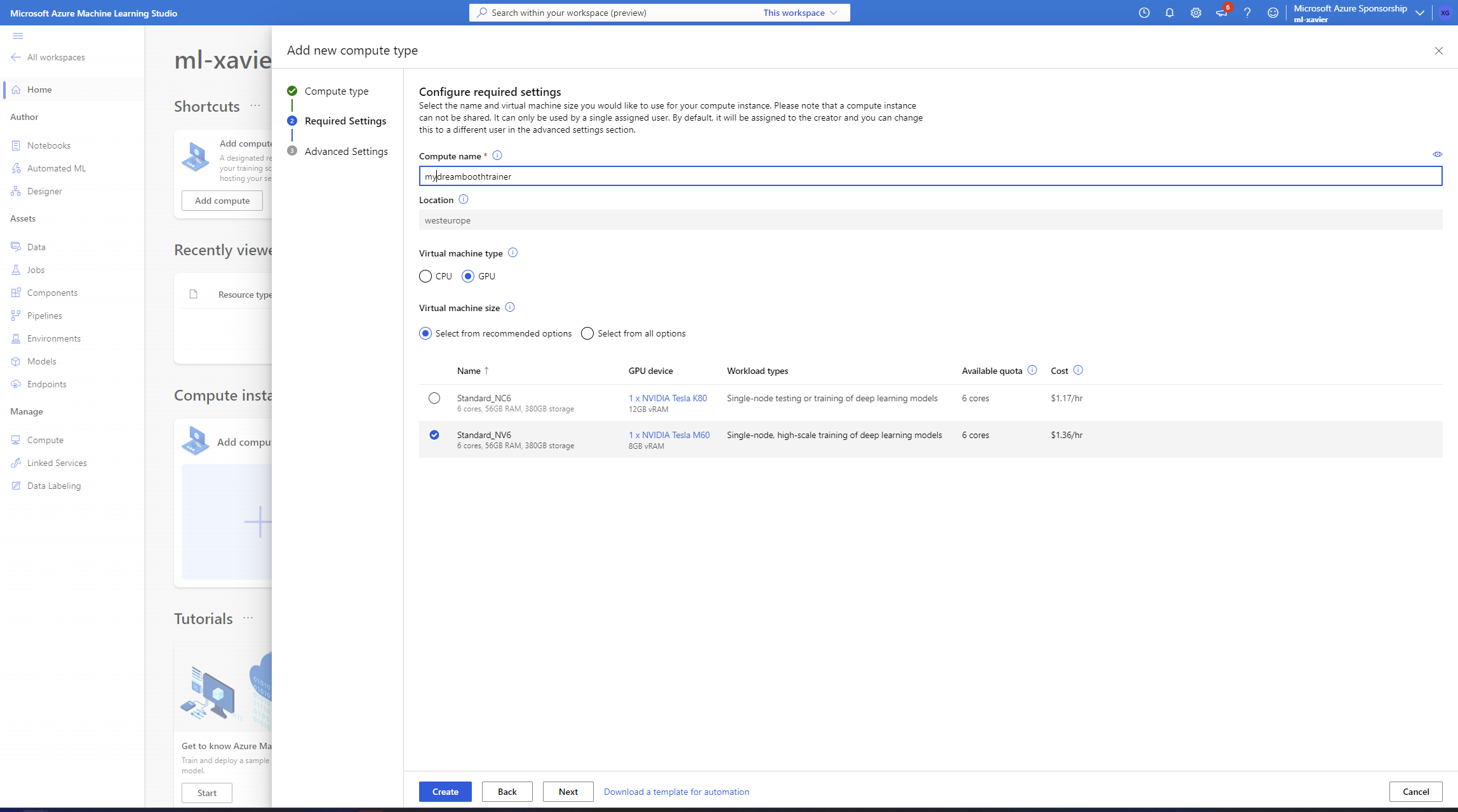The image size is (1458, 812).
Task: Open Notebooks in the sidebar
Action: pyautogui.click(x=49, y=145)
